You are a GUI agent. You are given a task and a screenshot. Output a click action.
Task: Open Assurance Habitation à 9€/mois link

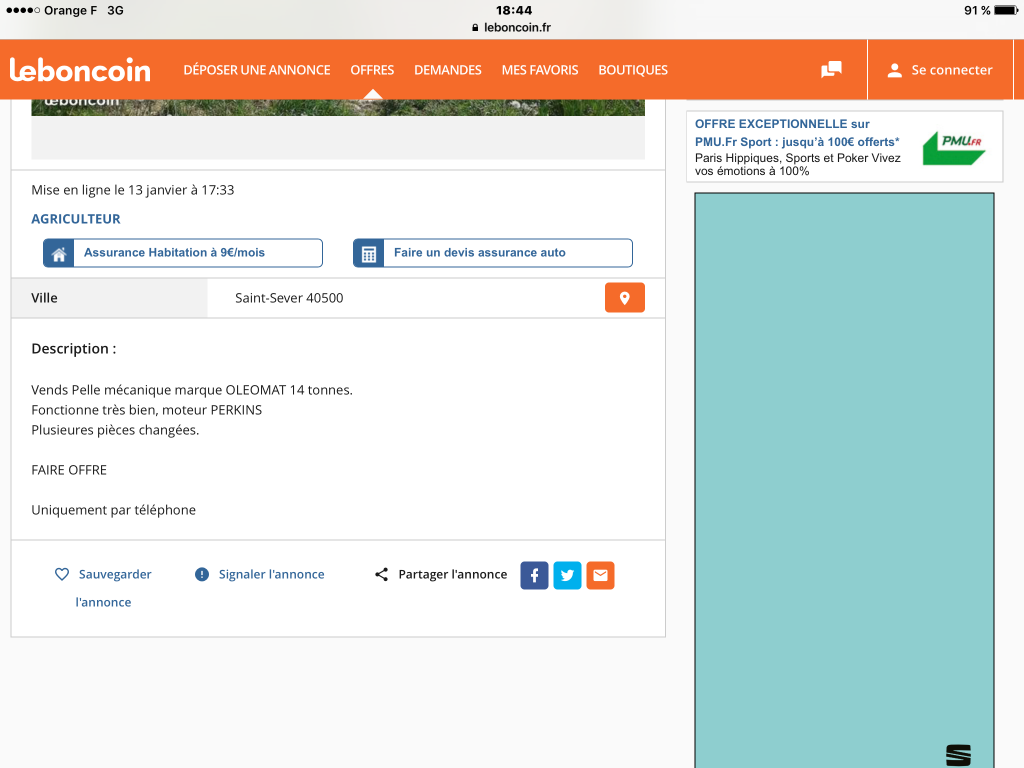coord(183,253)
